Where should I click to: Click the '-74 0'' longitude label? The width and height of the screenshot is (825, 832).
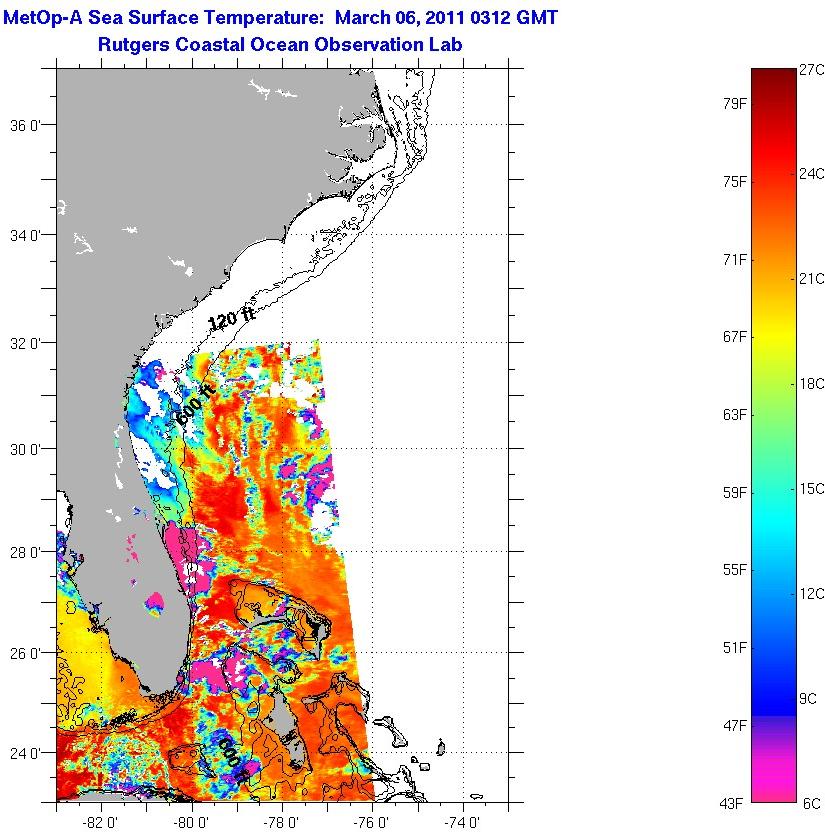(462, 823)
